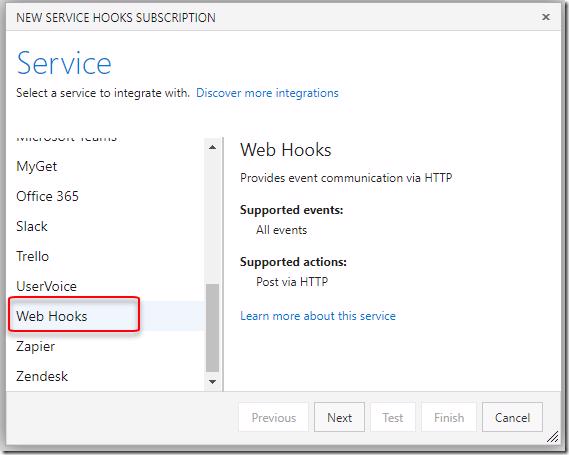The width and height of the screenshot is (569, 455).
Task: Open Learn more about this service link
Action: [318, 316]
